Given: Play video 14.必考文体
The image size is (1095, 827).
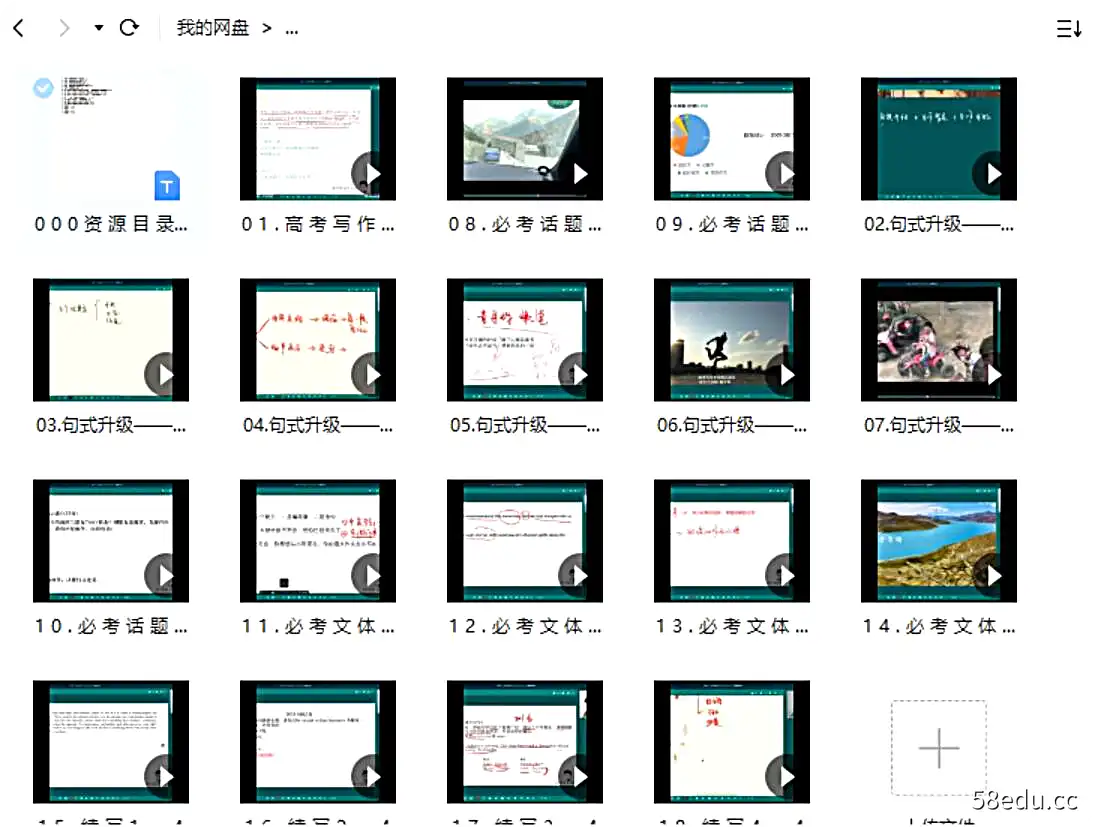Looking at the screenshot, I should [x=939, y=541].
